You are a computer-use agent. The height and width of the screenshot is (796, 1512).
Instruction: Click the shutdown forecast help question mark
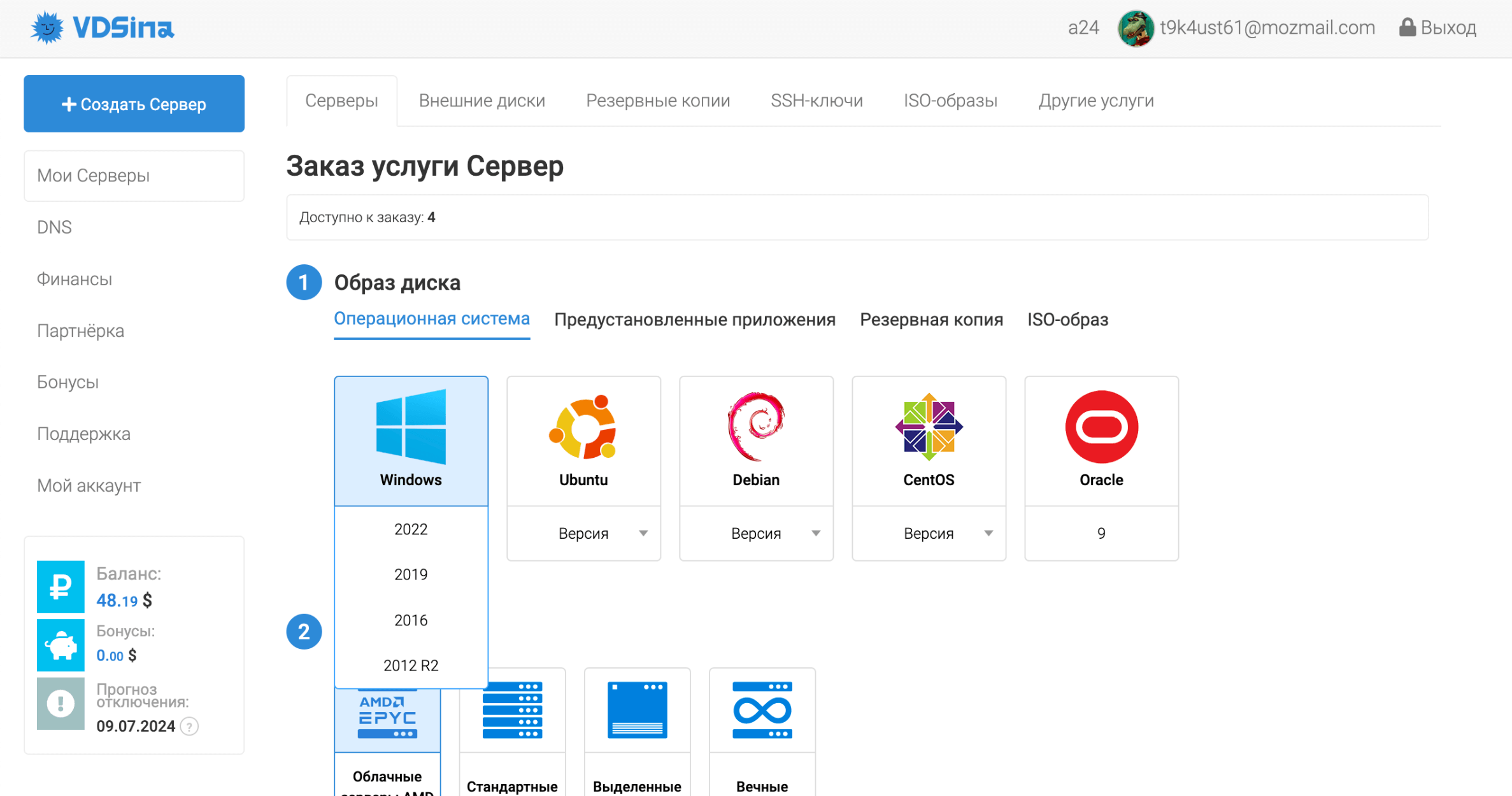coord(189,726)
